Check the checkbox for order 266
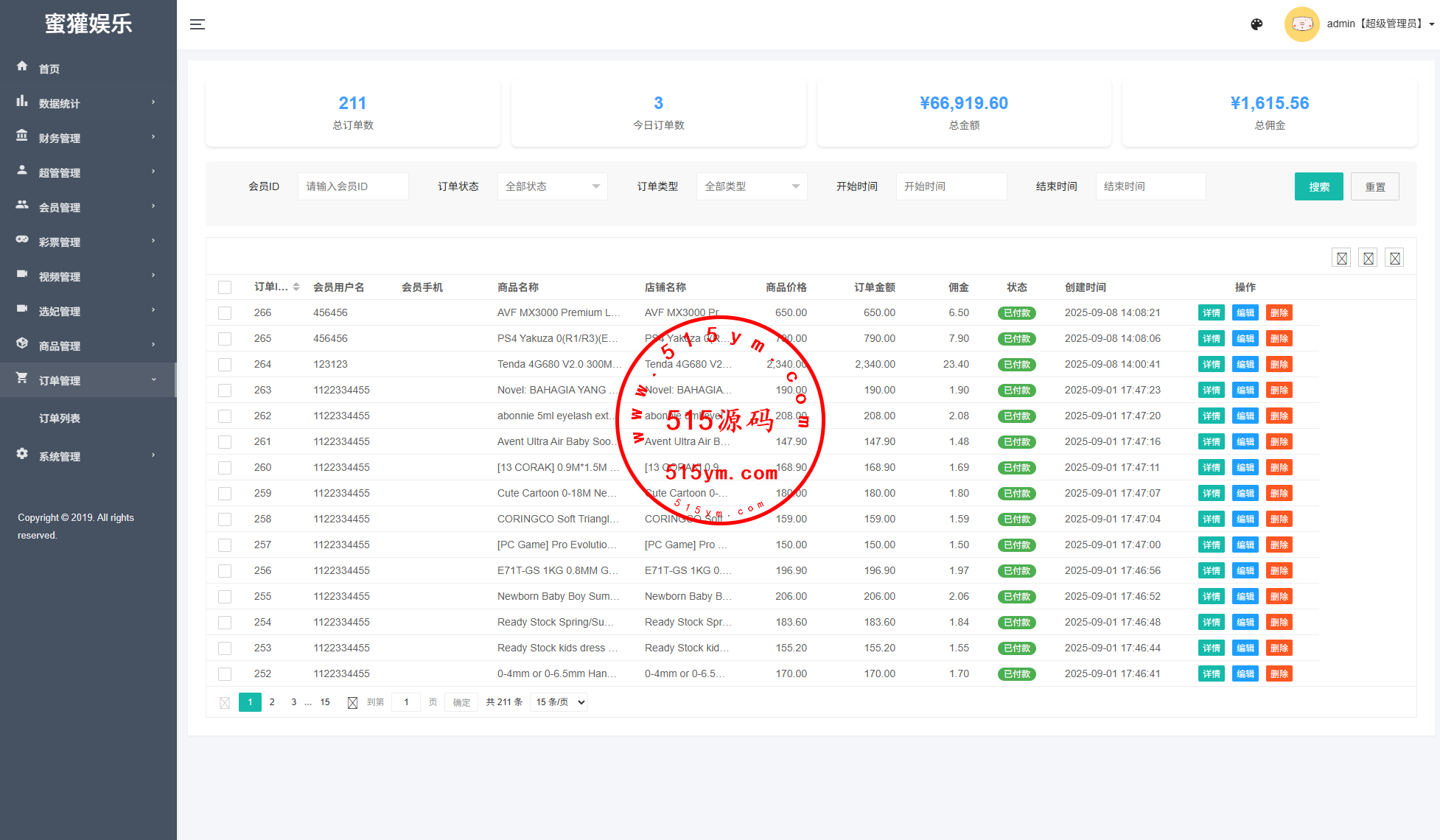This screenshot has height=840, width=1440. coord(225,313)
